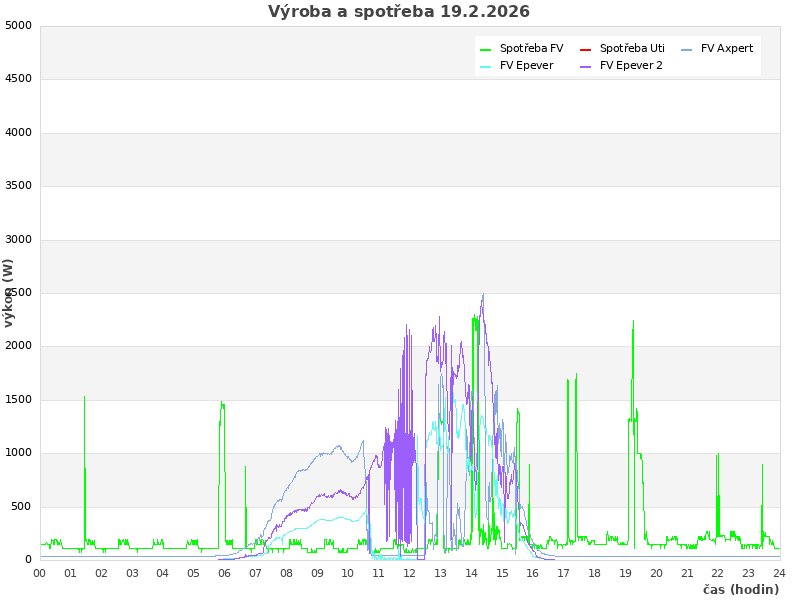
Task: Select the 24 hour tick on x-axis
Action: click(x=780, y=573)
